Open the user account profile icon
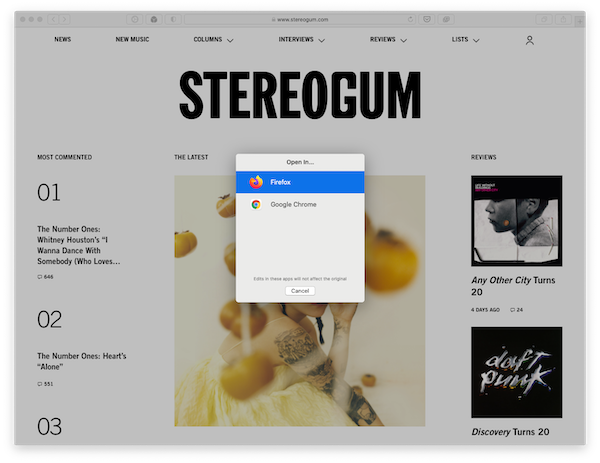Screen dimensions: 600x463 click(530, 40)
